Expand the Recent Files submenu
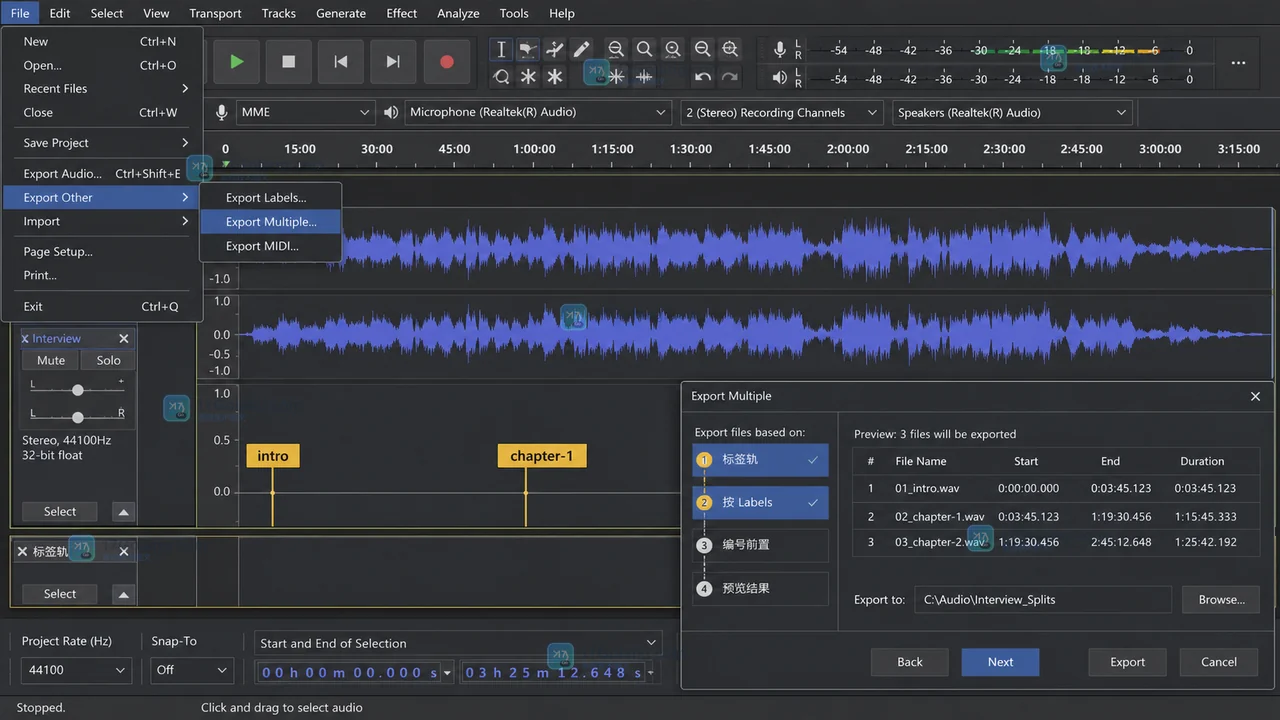The height and width of the screenshot is (720, 1280). (x=102, y=89)
